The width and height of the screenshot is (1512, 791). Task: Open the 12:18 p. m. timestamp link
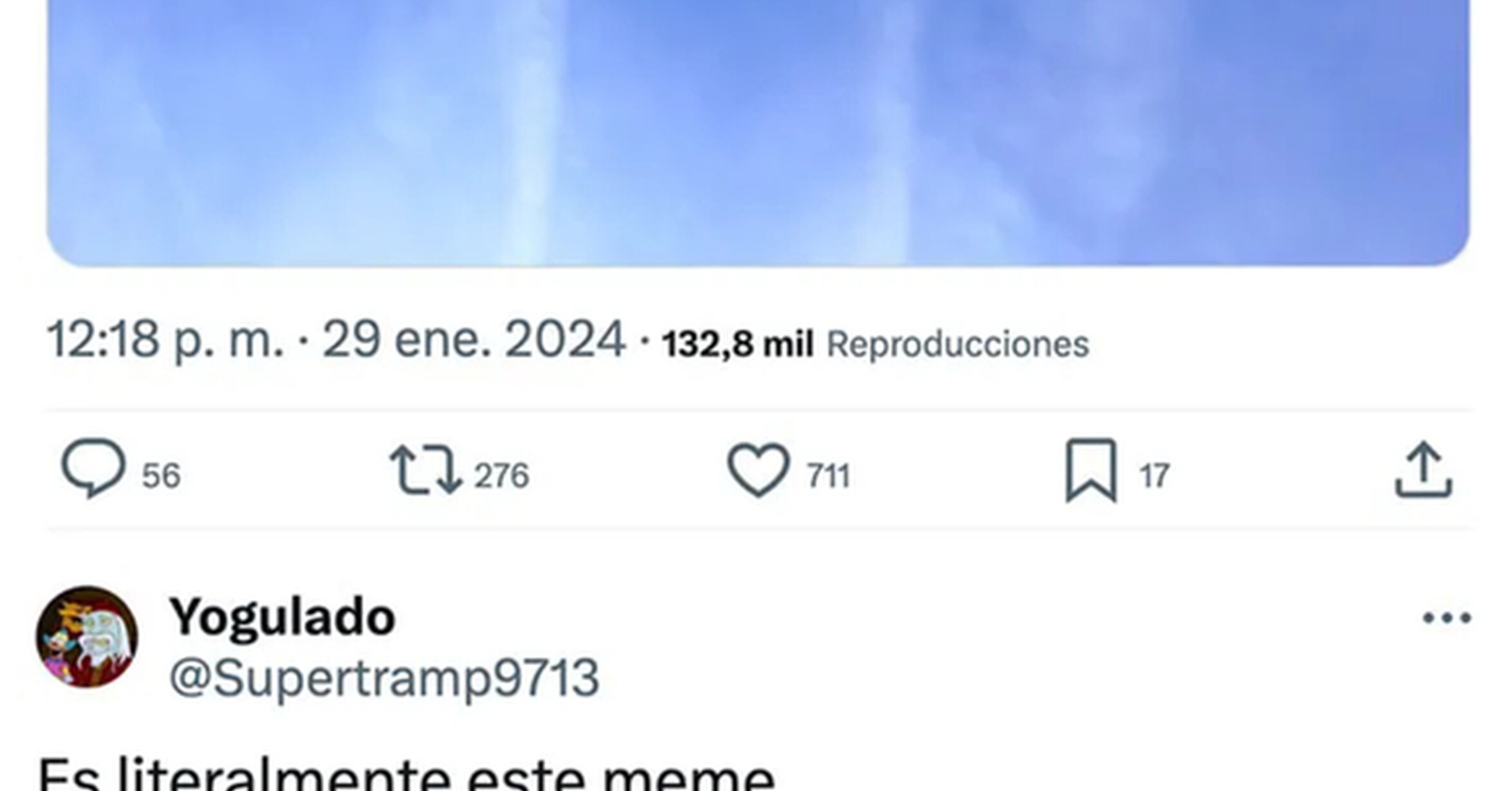165,340
